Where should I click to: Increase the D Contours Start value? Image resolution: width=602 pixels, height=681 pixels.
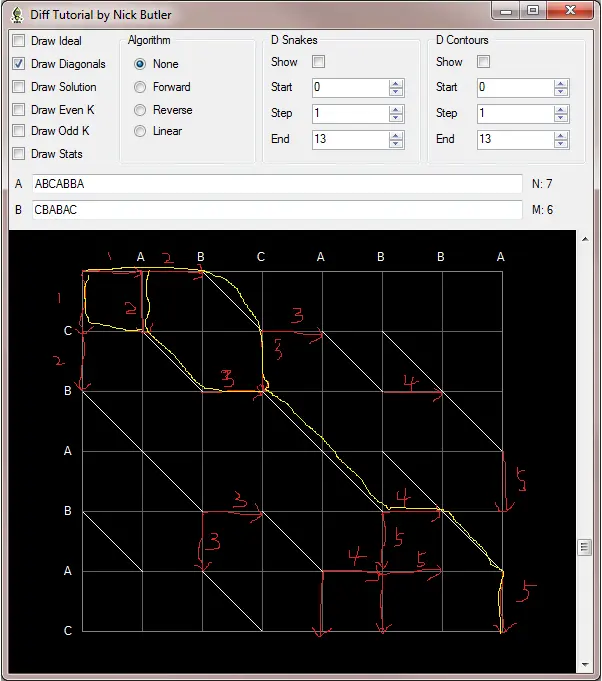[x=561, y=84]
